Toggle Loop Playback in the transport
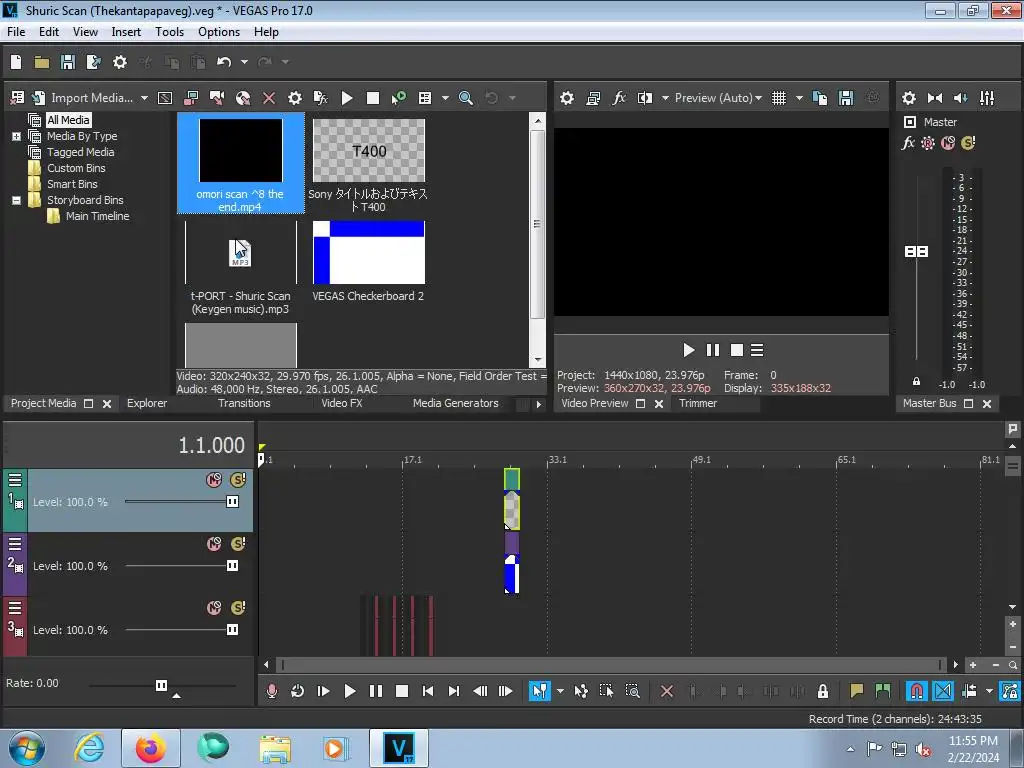The image size is (1024, 768). (297, 691)
